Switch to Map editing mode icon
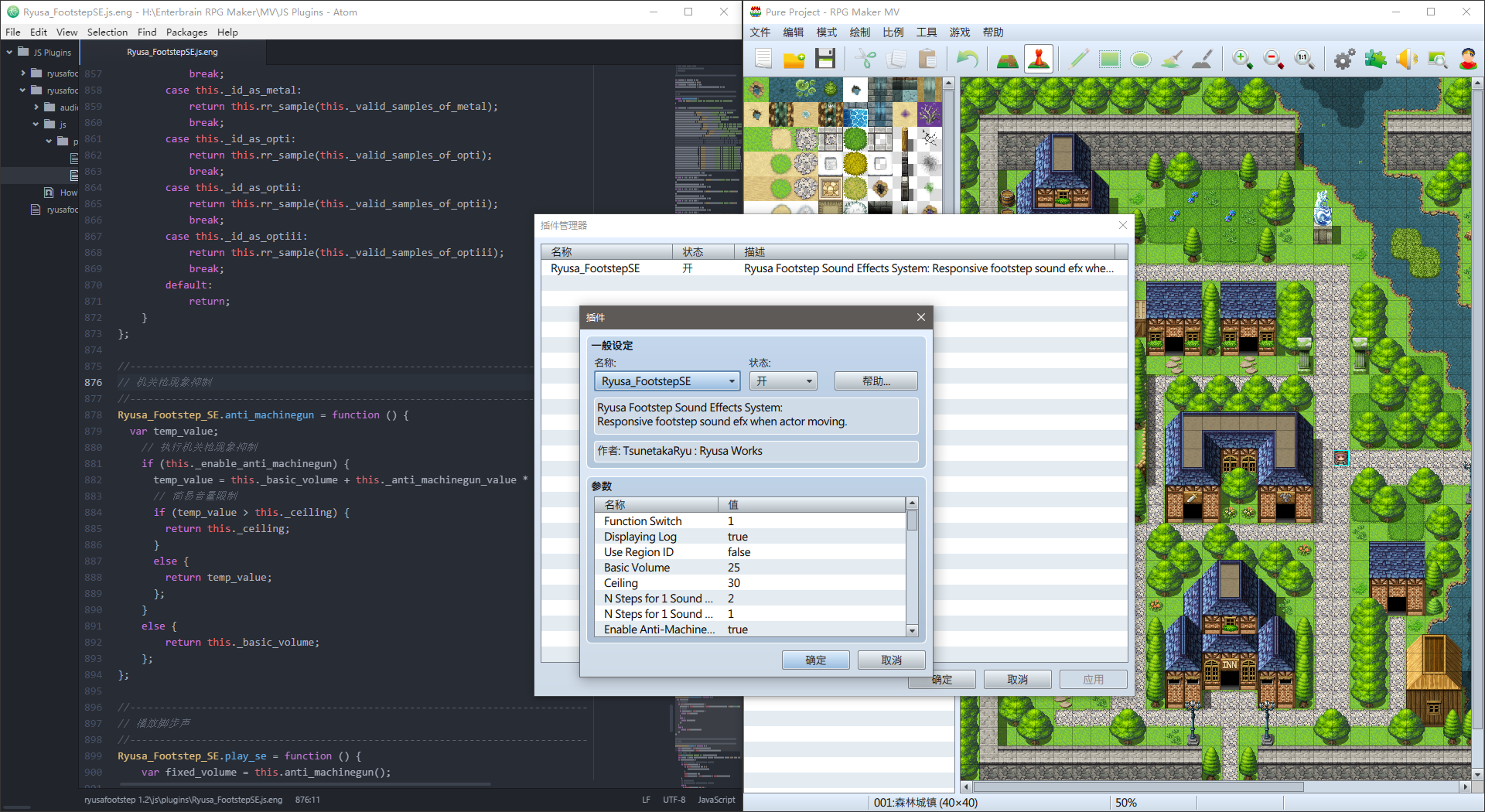 click(x=1007, y=59)
